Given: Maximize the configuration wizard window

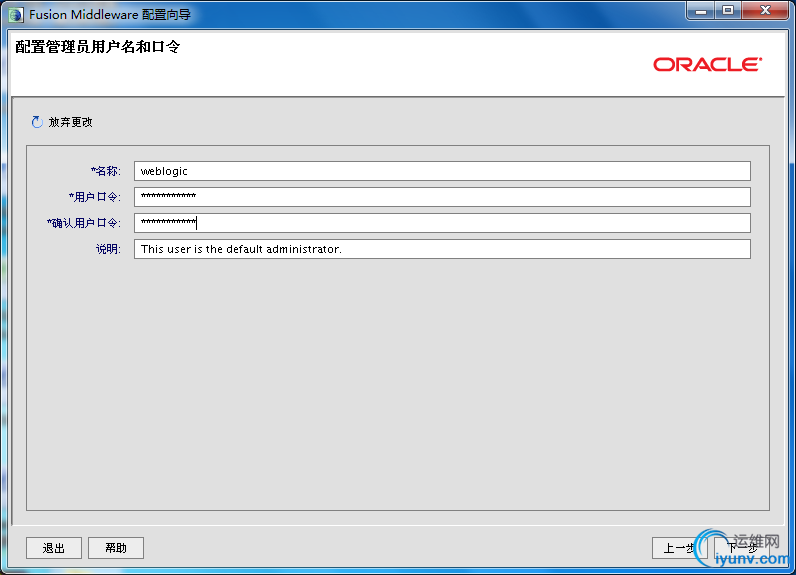Looking at the screenshot, I should coord(728,10).
